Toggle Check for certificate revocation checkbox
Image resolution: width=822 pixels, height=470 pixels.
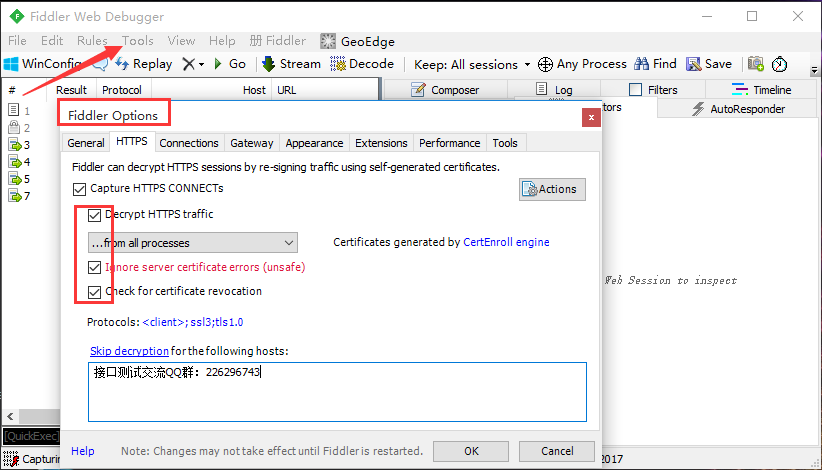95,292
